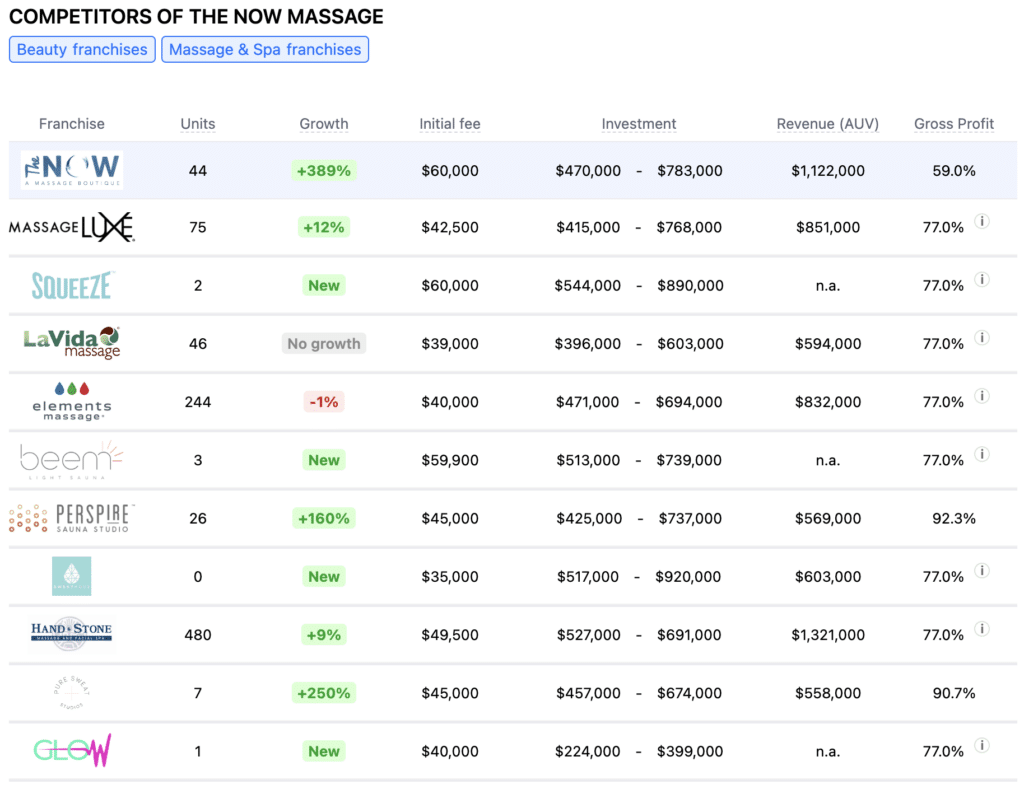This screenshot has width=1024, height=794.
Task: Click the $1,321,000 revenue value
Action: click(828, 635)
